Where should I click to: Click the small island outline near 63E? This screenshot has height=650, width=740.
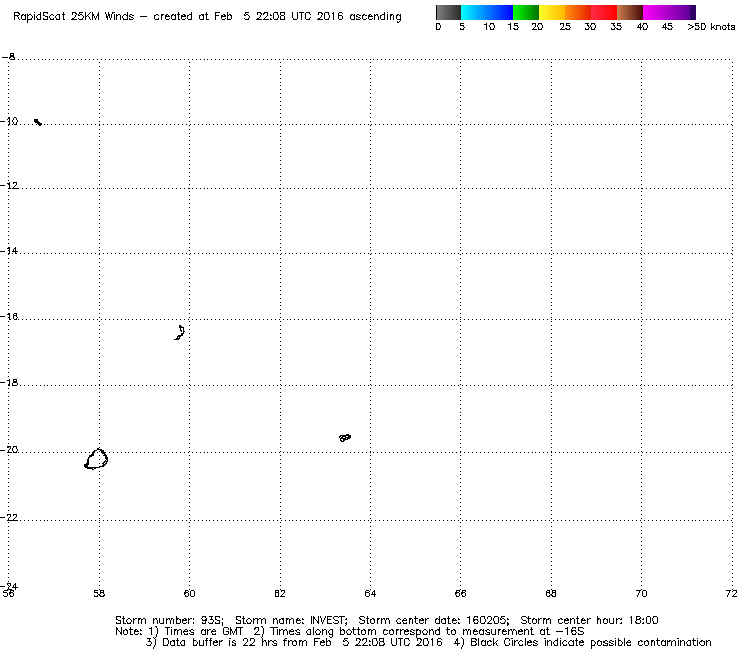345,438
